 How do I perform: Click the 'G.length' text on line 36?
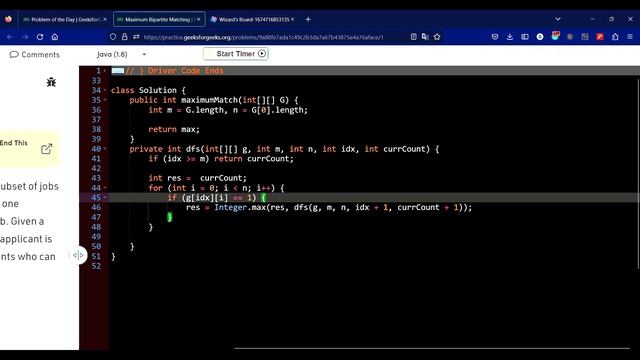(205, 110)
